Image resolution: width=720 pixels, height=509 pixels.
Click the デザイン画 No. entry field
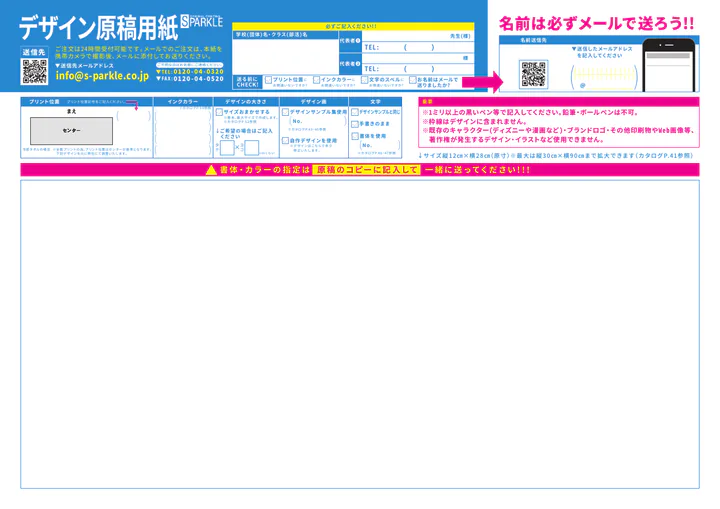[318, 121]
